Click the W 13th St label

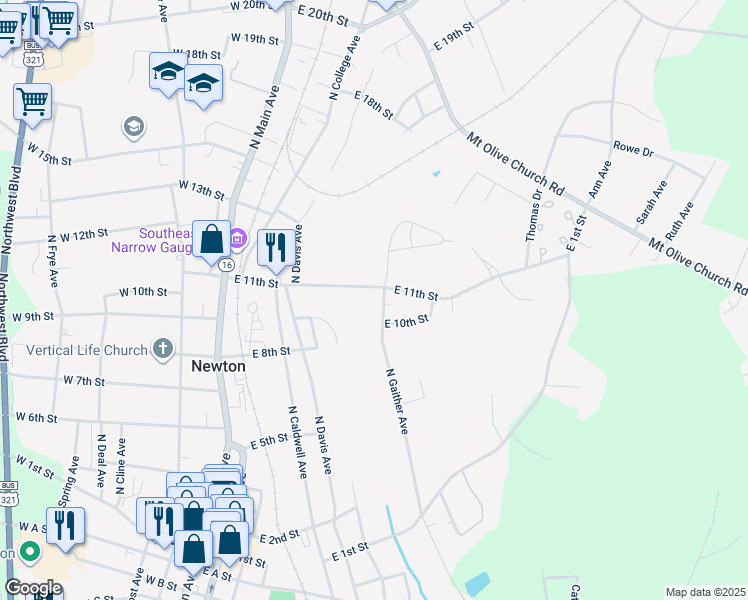point(201,190)
